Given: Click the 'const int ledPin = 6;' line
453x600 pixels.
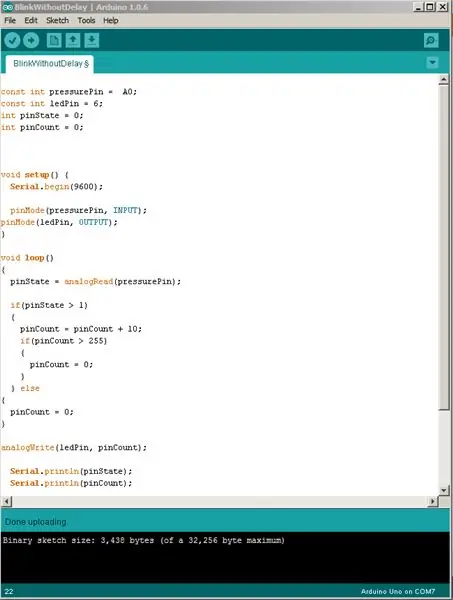Looking at the screenshot, I should pyautogui.click(x=52, y=104).
